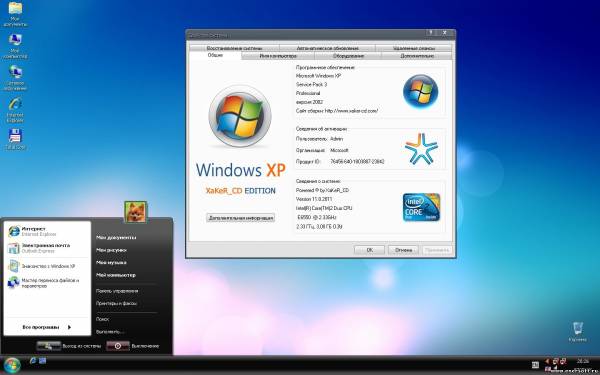Click the help question-mark button in dialog title
This screenshot has height=375, width=600.
(431, 33)
